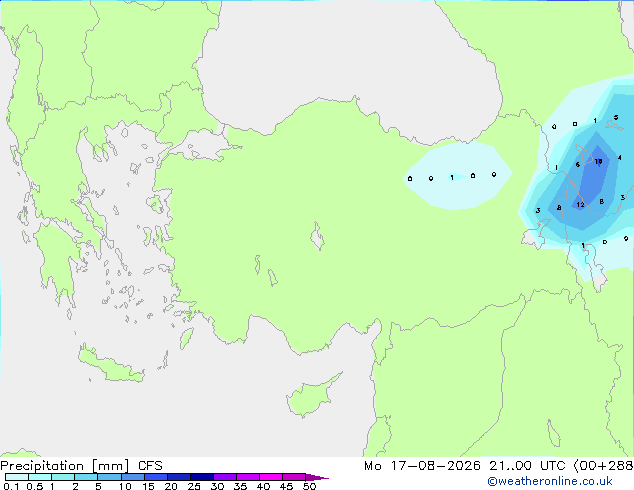Click the 1–2 mm legend swatch

(63, 477)
